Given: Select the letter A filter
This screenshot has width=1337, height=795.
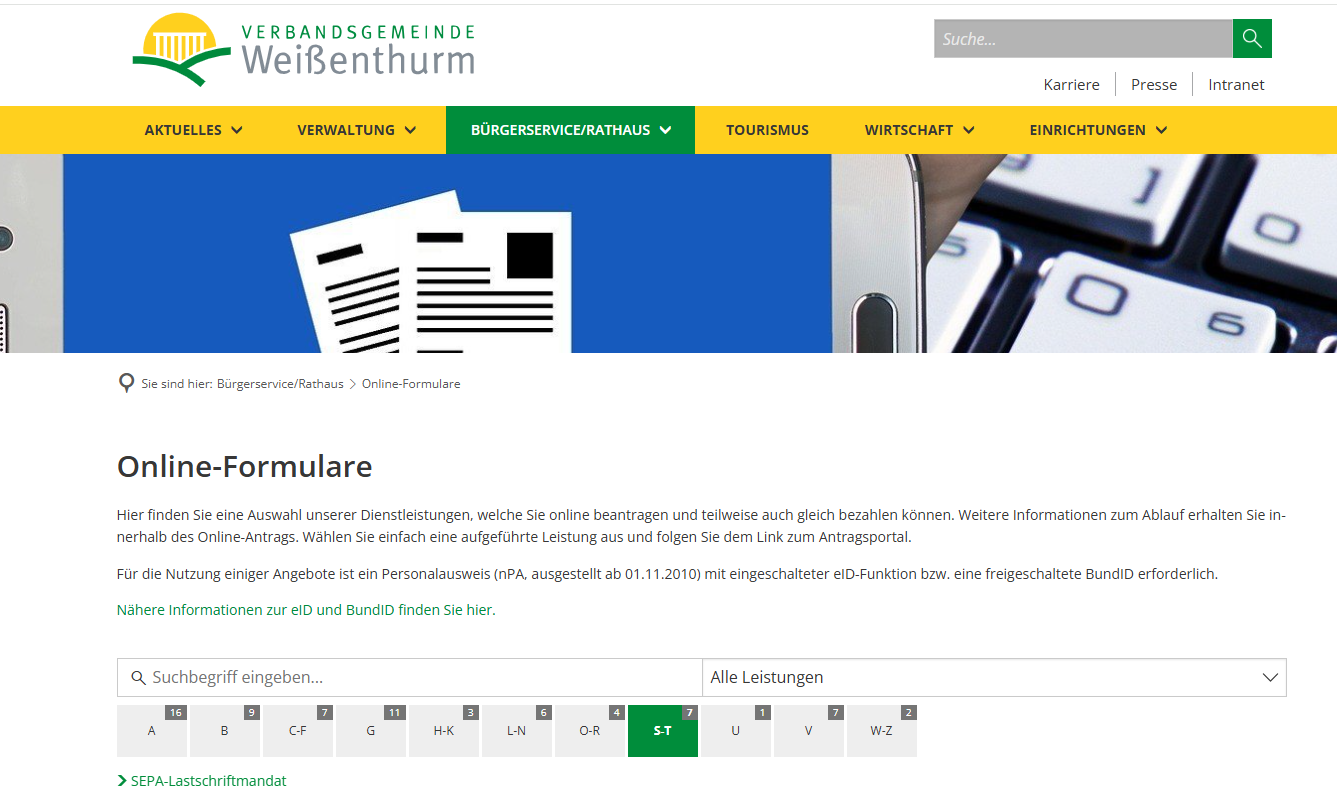Looking at the screenshot, I should [151, 730].
